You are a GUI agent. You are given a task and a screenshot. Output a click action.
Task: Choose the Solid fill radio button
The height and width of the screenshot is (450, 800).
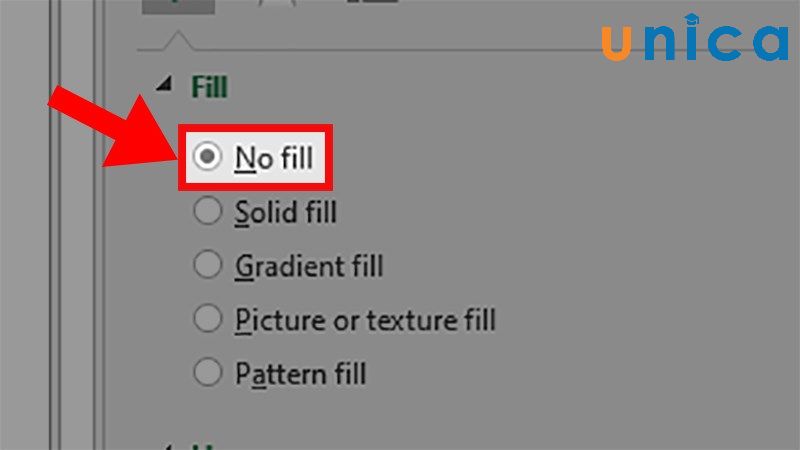(207, 212)
